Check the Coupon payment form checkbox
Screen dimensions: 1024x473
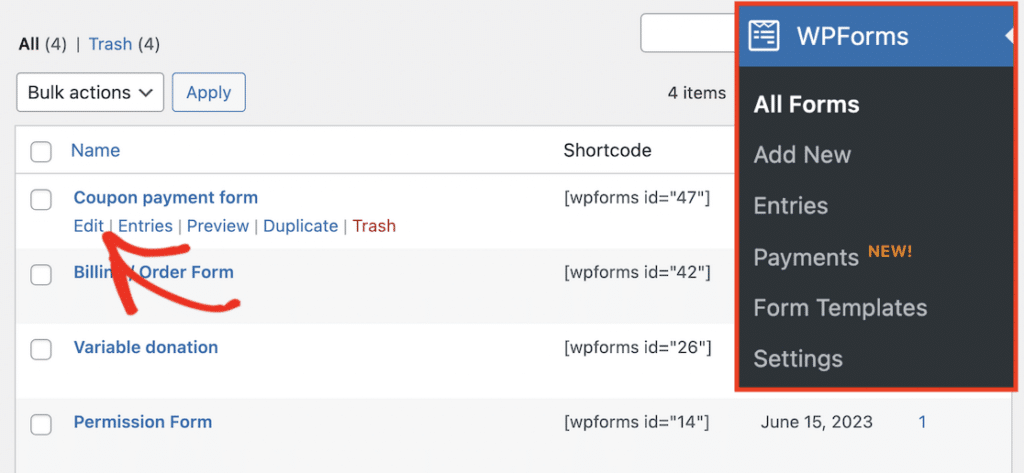pos(41,200)
